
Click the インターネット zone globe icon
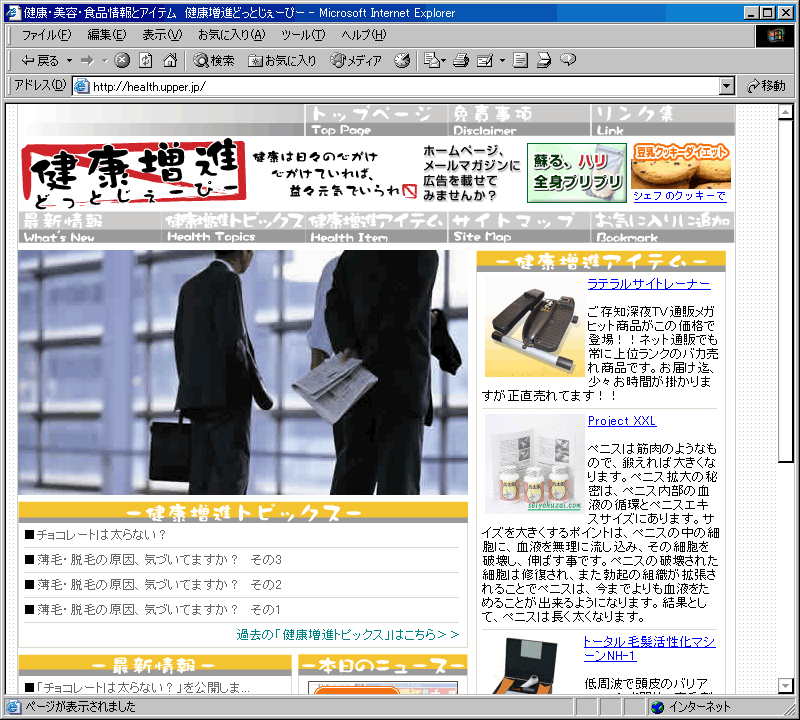(658, 707)
